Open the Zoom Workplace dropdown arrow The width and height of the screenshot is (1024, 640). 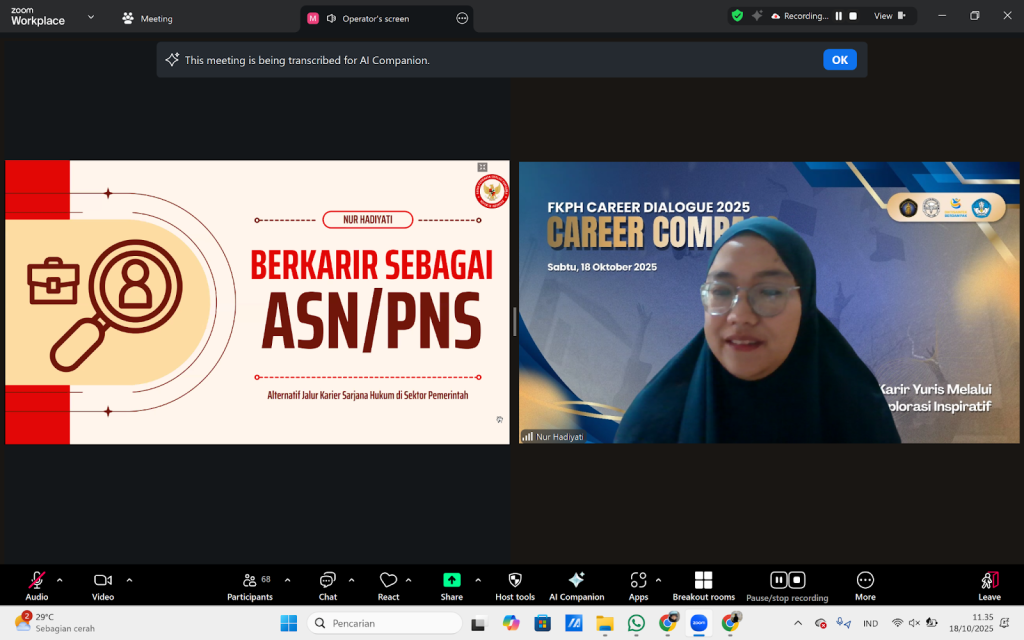91,17
